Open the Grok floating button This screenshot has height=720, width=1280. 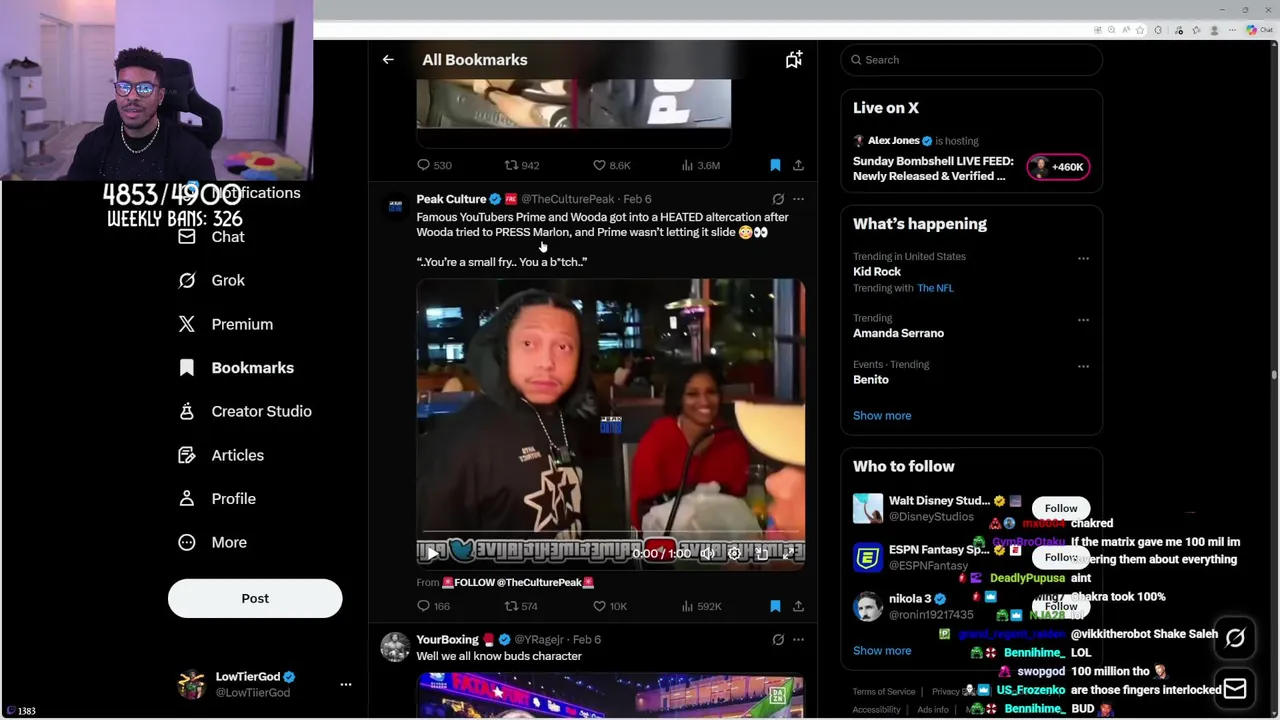tap(1235, 638)
